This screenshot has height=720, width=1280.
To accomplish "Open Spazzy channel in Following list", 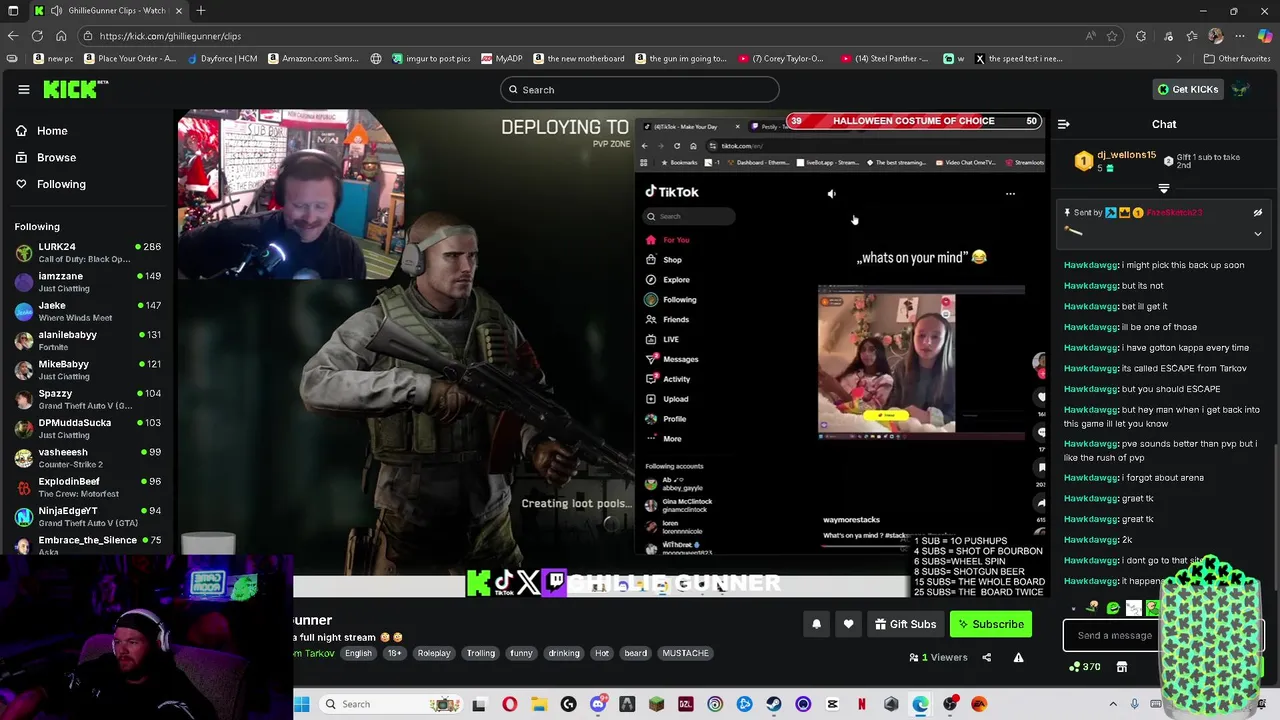I will pyautogui.click(x=88, y=399).
